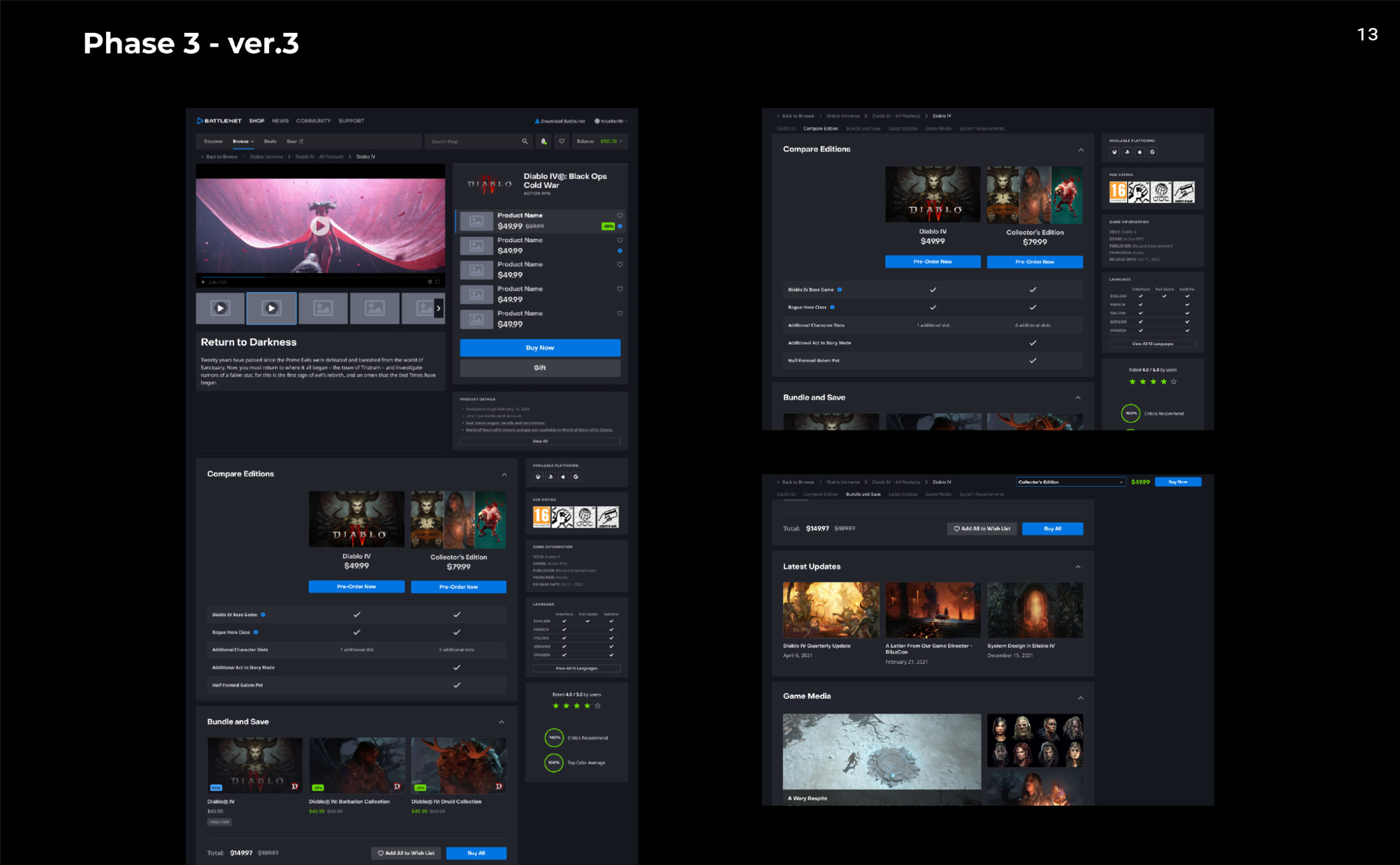The width and height of the screenshot is (1400, 865).
Task: Select System Requirements tab in the top-right mockup
Action: click(981, 128)
